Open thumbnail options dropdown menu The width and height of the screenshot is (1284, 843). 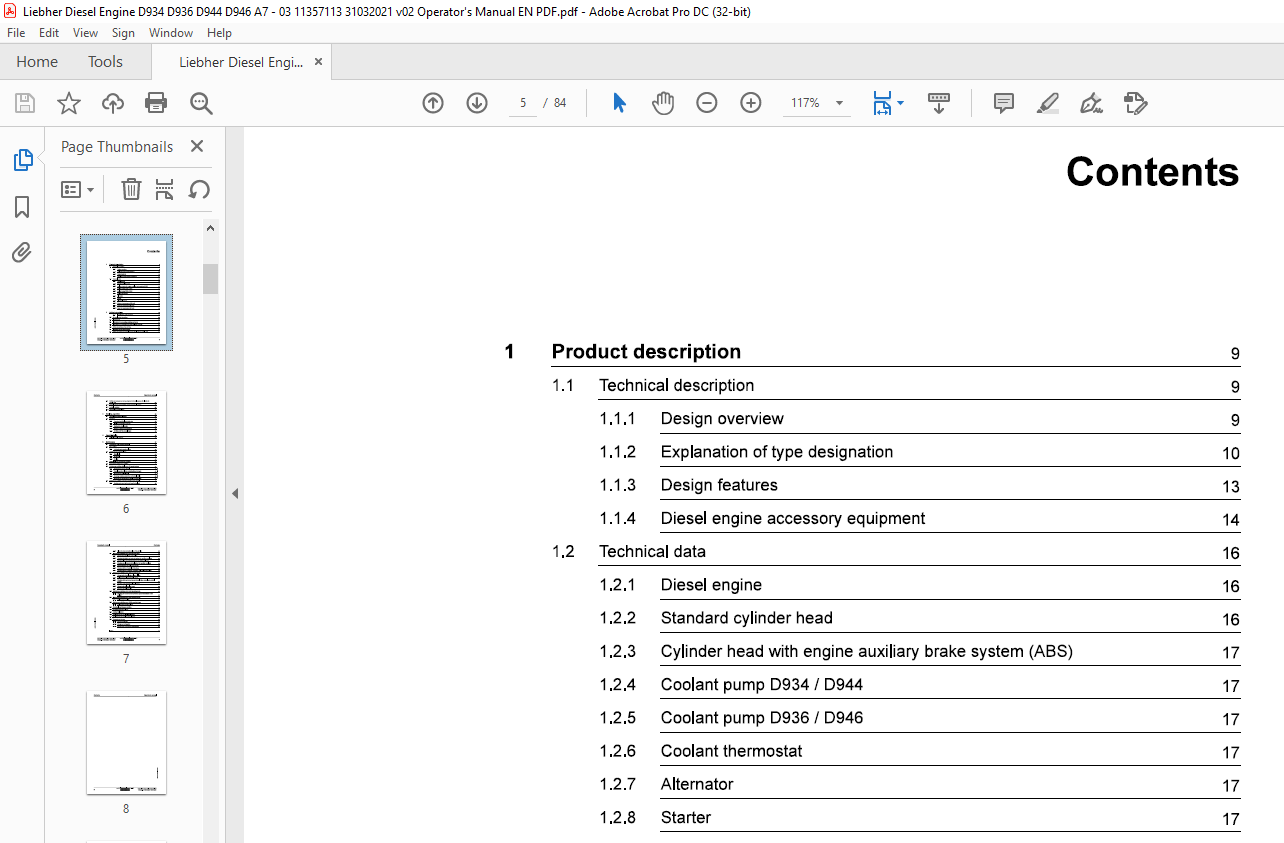coord(78,189)
